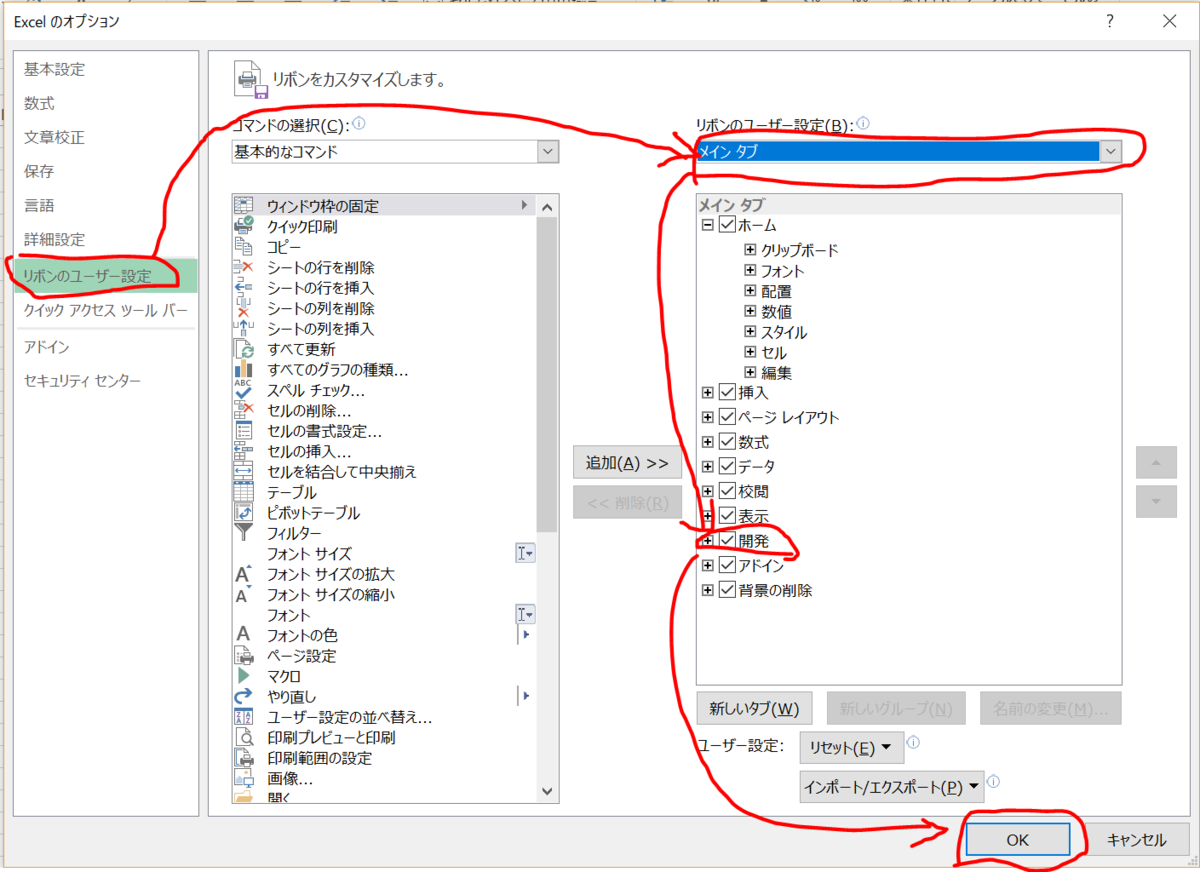
Task: Expand the 配置 group
Action: (x=750, y=291)
